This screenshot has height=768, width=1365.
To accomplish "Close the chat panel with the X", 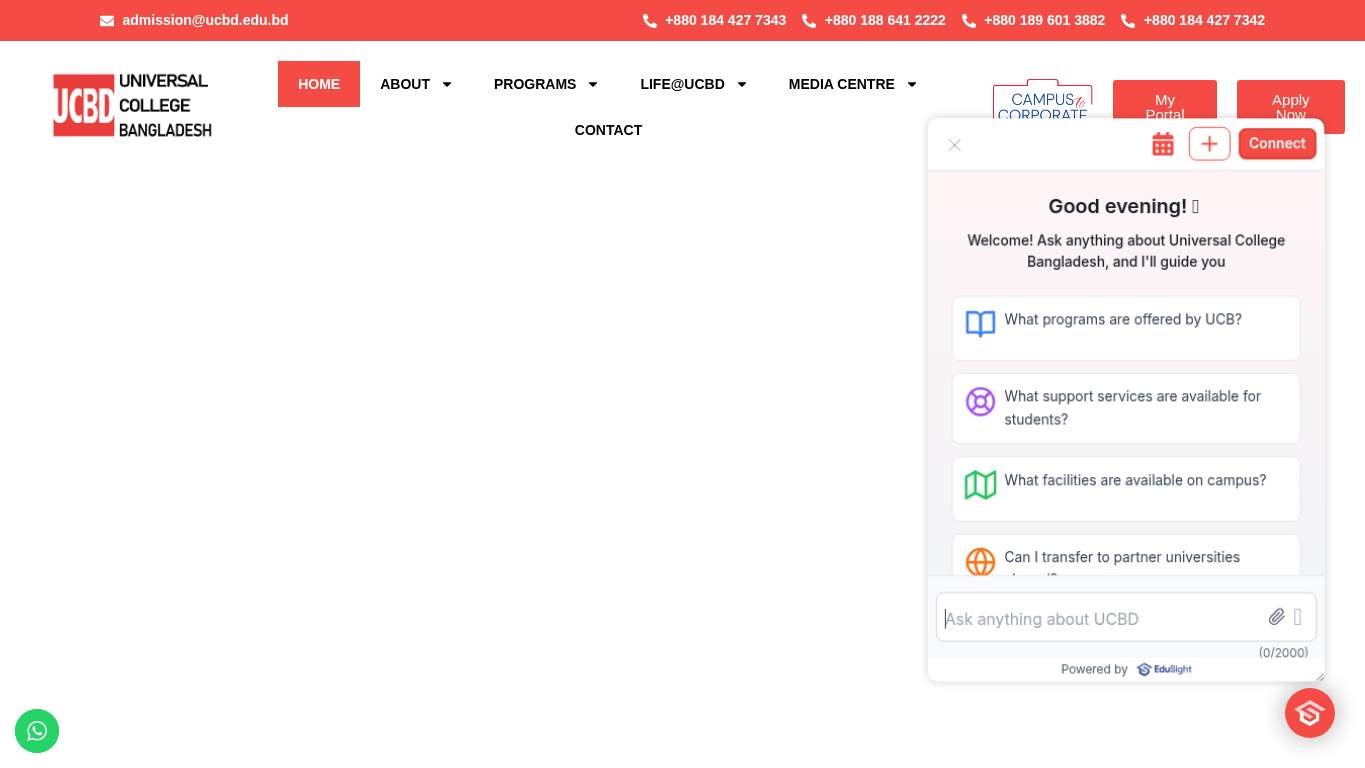I will click(x=955, y=145).
